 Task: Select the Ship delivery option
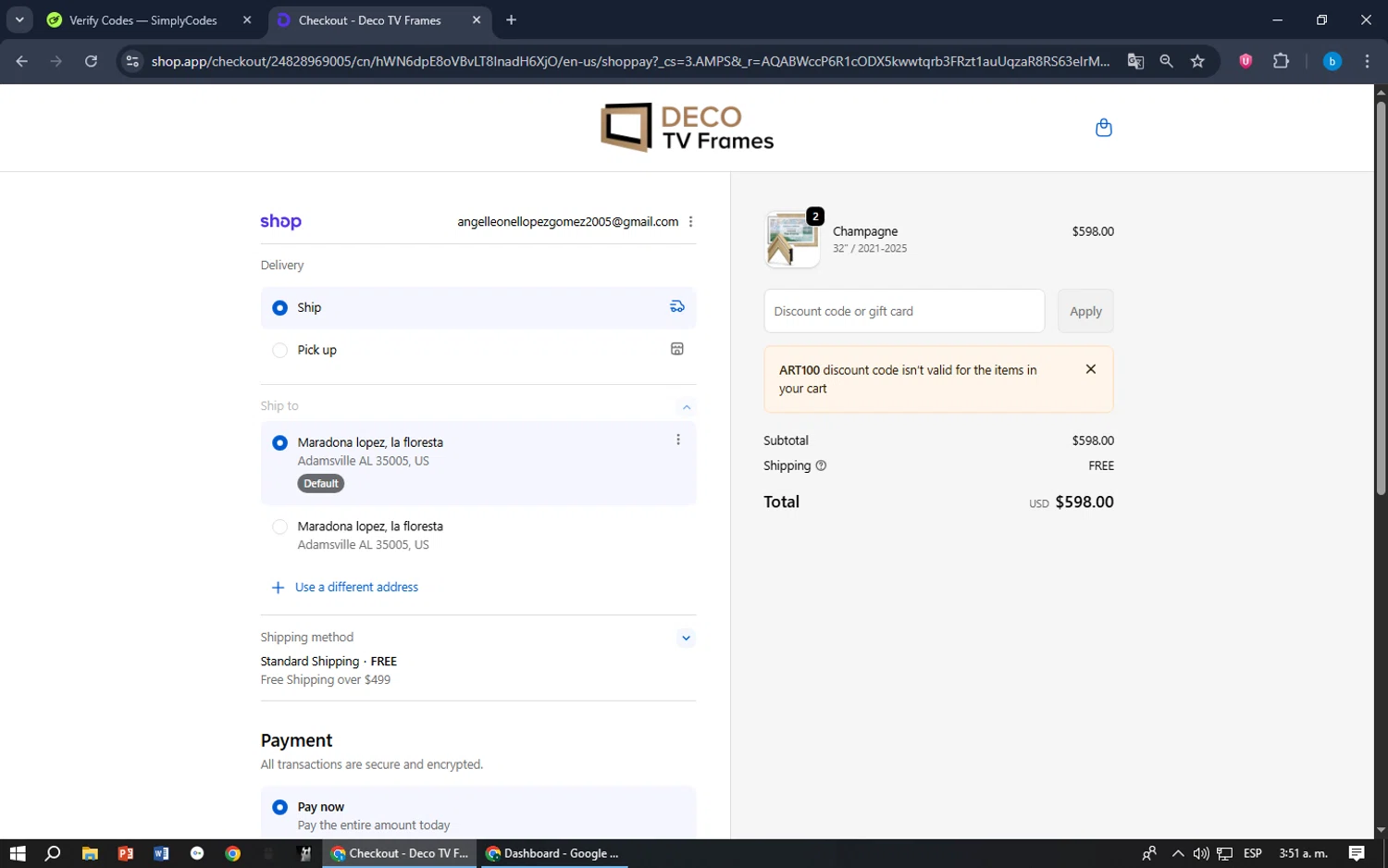point(279,308)
